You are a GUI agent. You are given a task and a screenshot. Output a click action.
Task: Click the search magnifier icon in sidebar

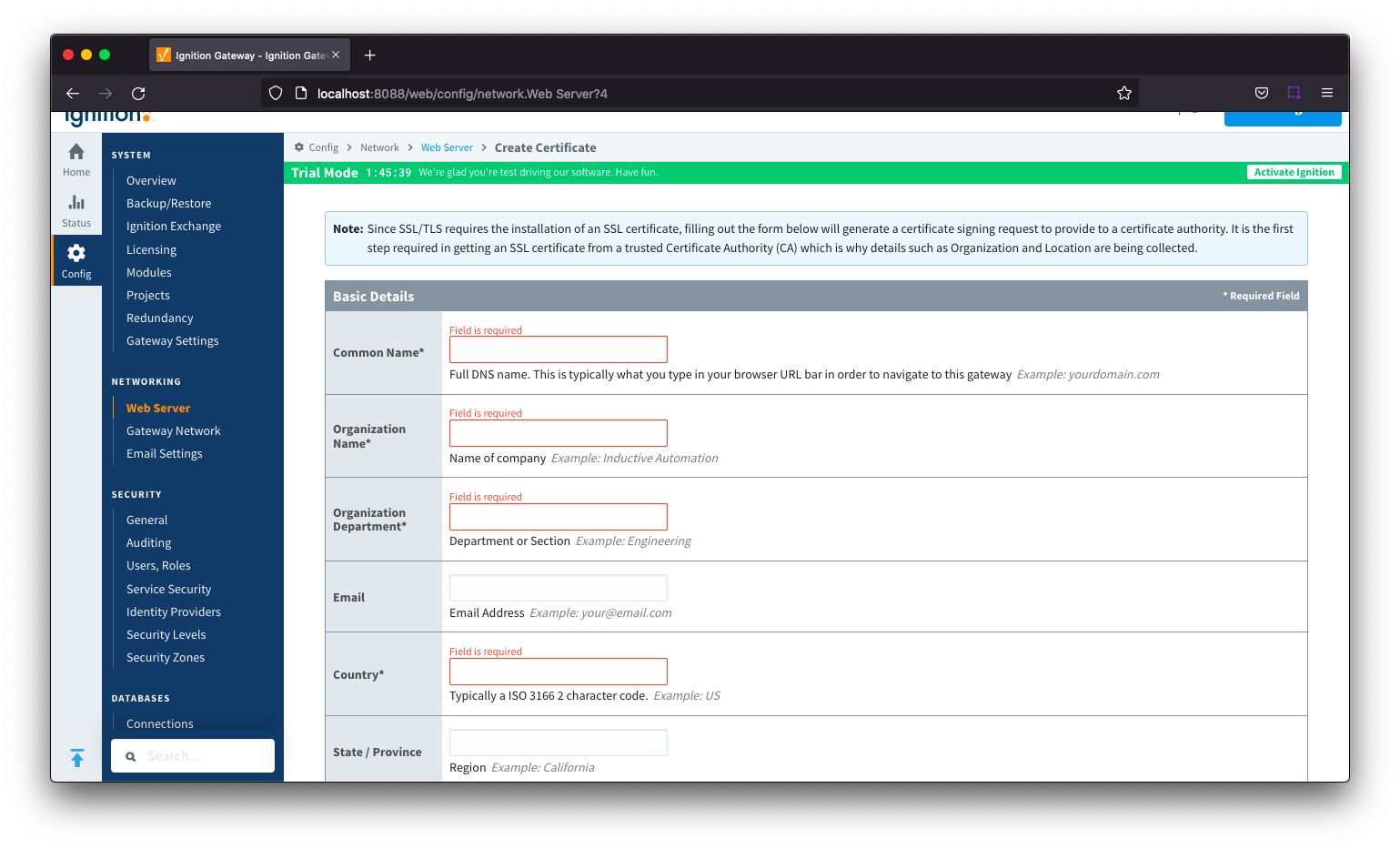point(131,756)
